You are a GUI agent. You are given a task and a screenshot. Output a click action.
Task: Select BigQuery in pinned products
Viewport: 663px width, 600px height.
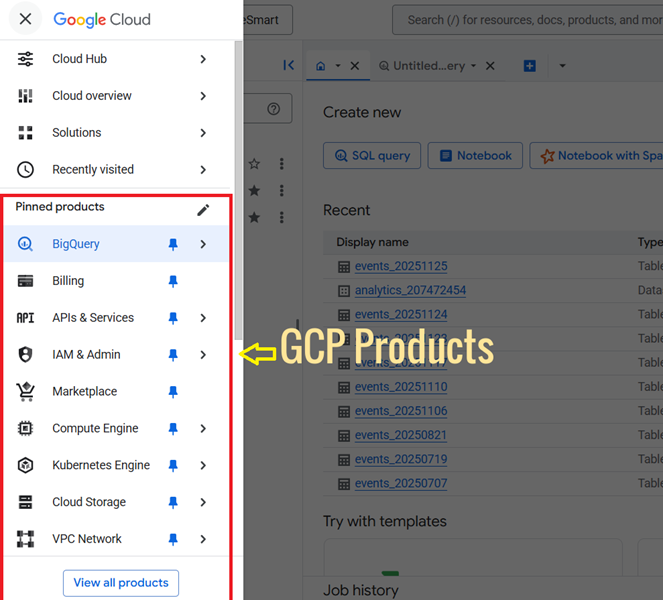[116, 244]
